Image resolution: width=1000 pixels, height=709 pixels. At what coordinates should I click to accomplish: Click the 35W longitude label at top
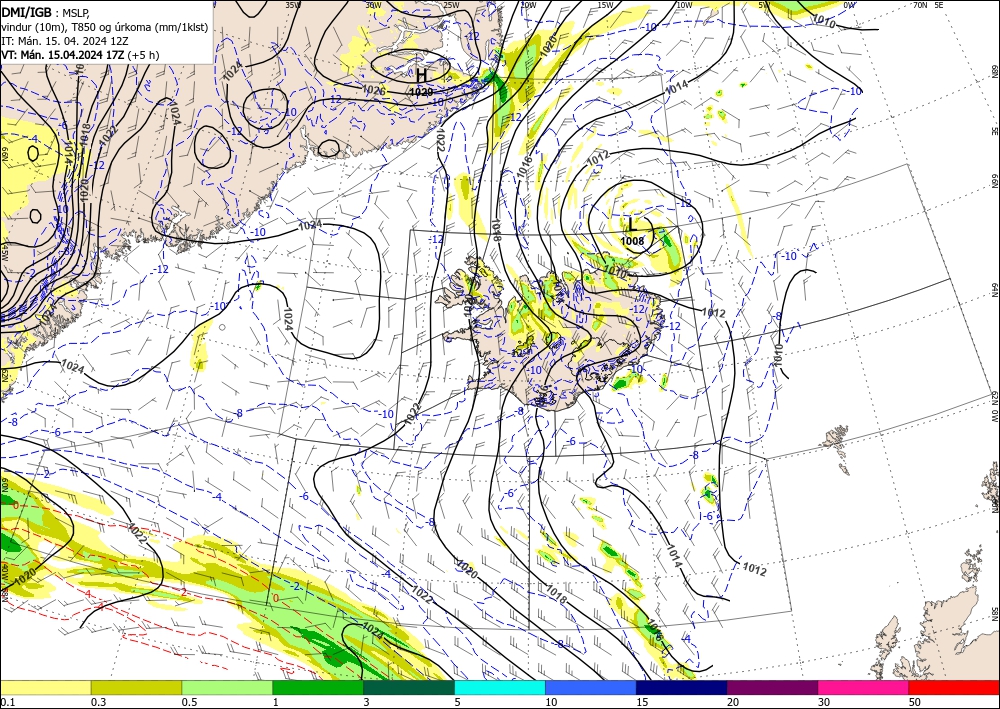[293, 5]
